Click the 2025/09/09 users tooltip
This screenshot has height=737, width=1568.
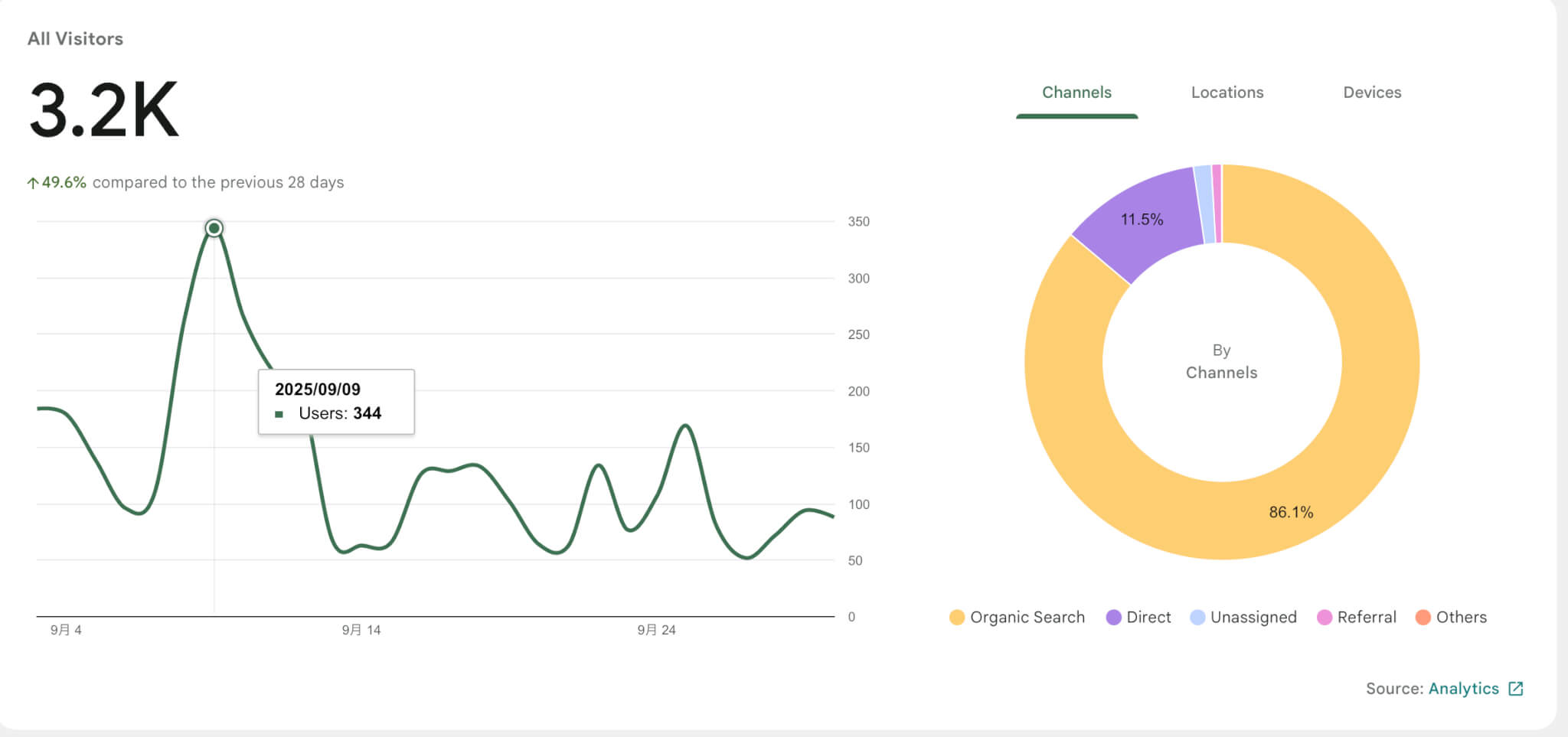pyautogui.click(x=336, y=402)
